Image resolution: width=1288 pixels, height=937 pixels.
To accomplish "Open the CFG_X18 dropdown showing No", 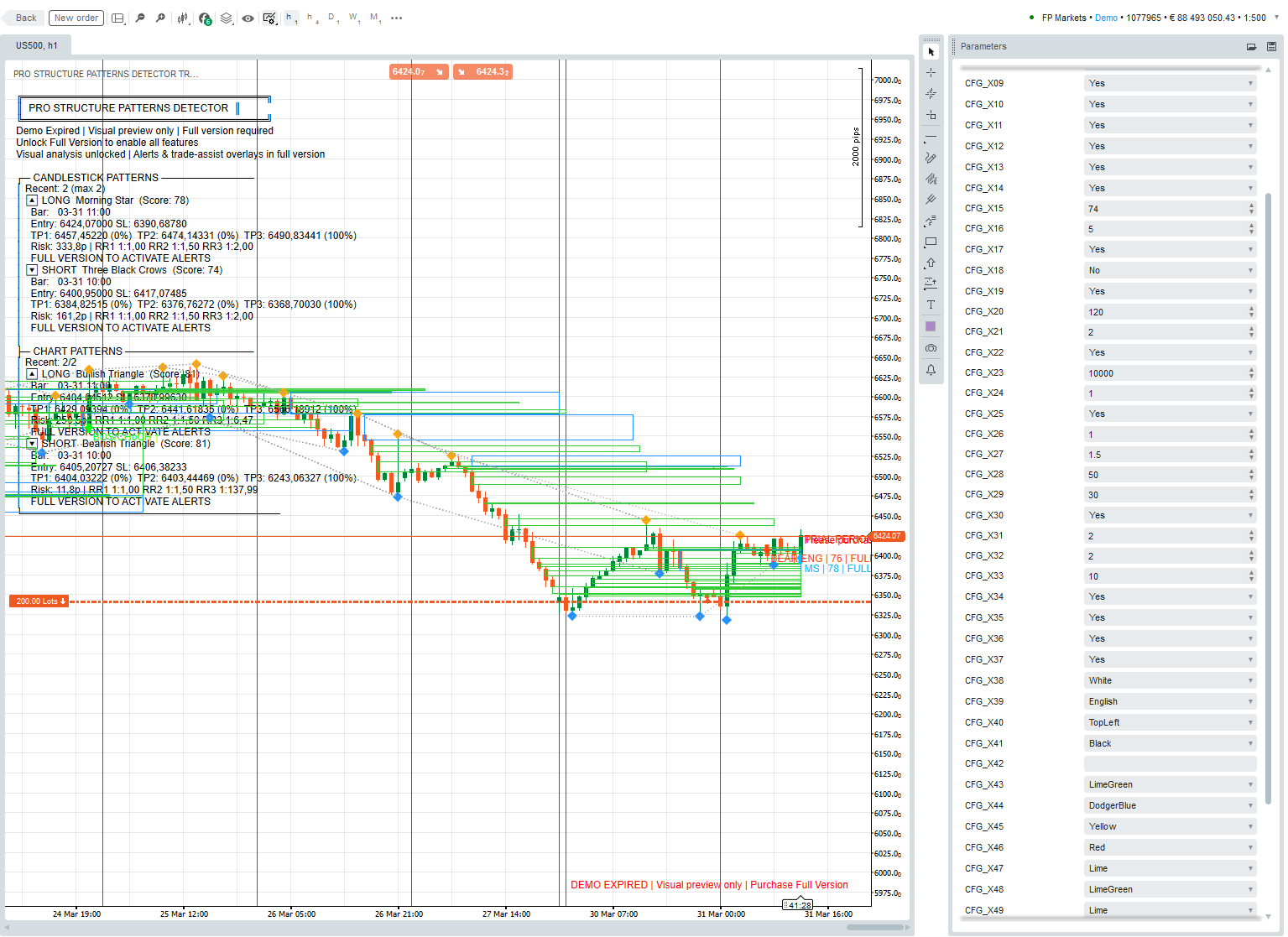I will tap(1170, 271).
